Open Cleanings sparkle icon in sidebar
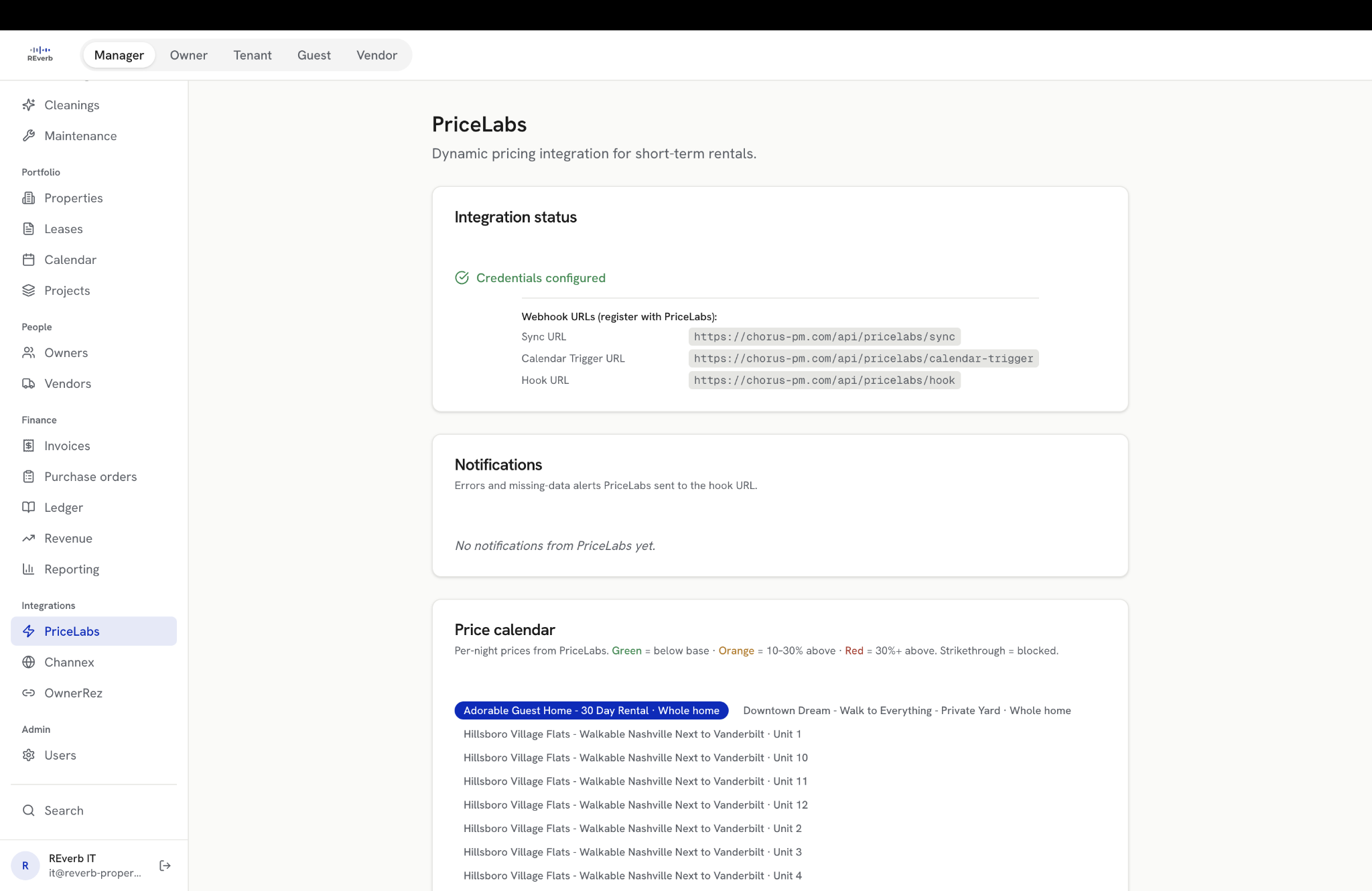This screenshot has width=1372, height=891. [29, 105]
